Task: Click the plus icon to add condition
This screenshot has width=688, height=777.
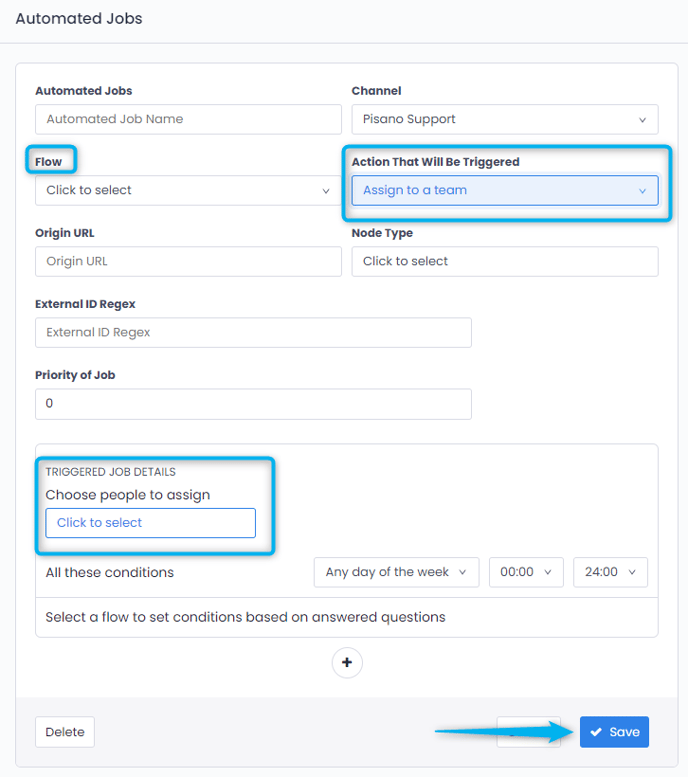Action: [x=347, y=662]
